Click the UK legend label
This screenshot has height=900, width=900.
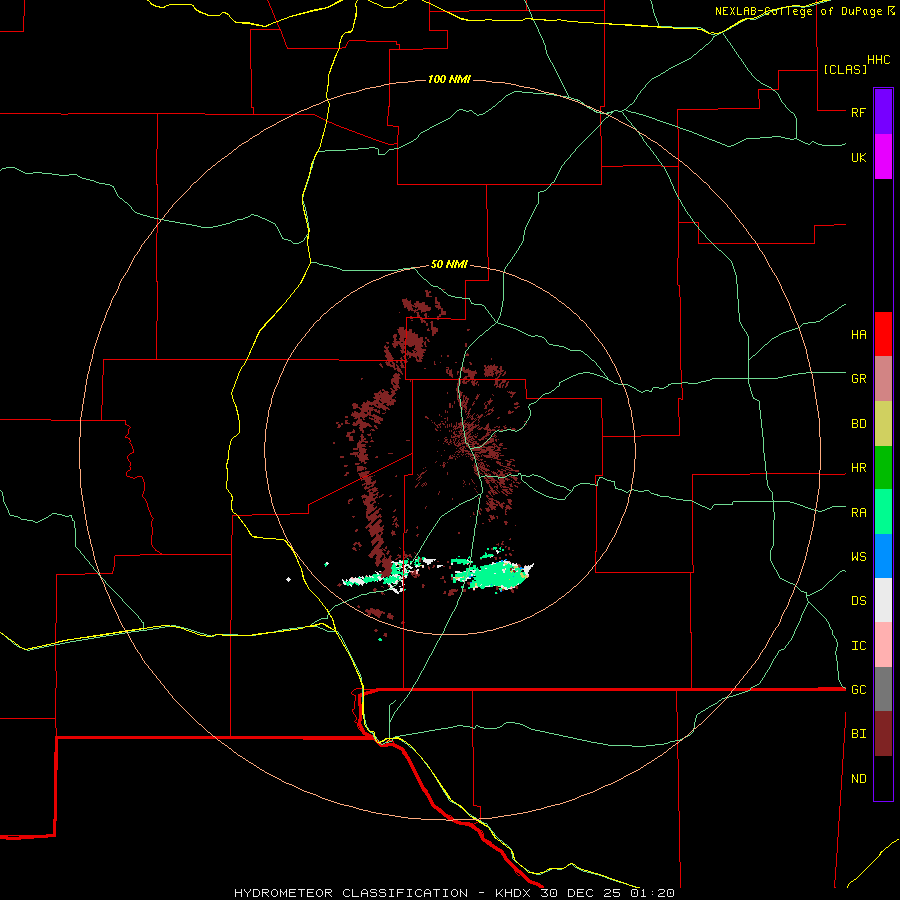point(859,157)
